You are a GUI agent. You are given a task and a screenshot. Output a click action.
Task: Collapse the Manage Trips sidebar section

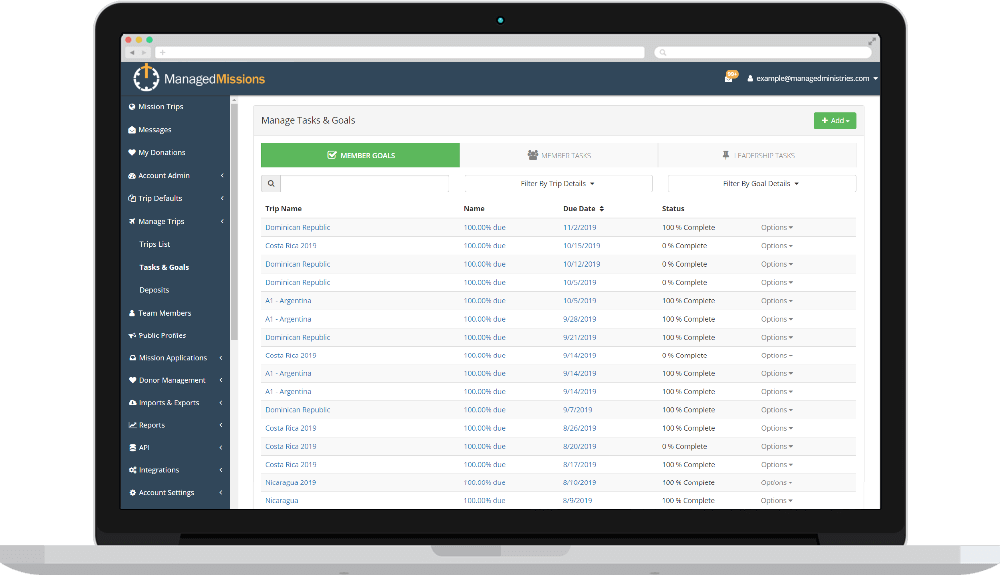[220, 222]
